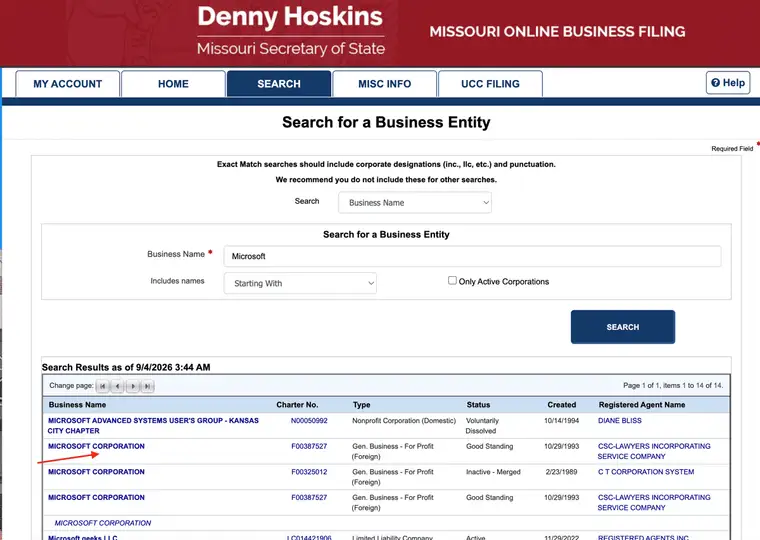Open registered agent DIANE BLISS
Image resolution: width=760 pixels, height=540 pixels.
[x=619, y=421]
